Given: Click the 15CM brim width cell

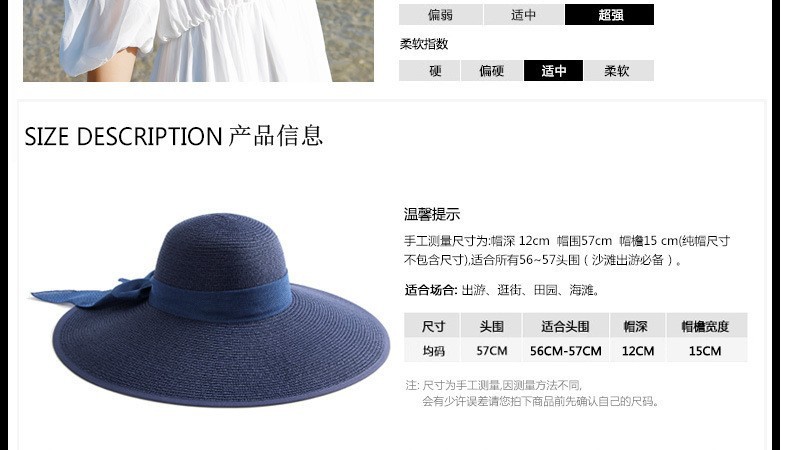Looking at the screenshot, I should point(706,351).
